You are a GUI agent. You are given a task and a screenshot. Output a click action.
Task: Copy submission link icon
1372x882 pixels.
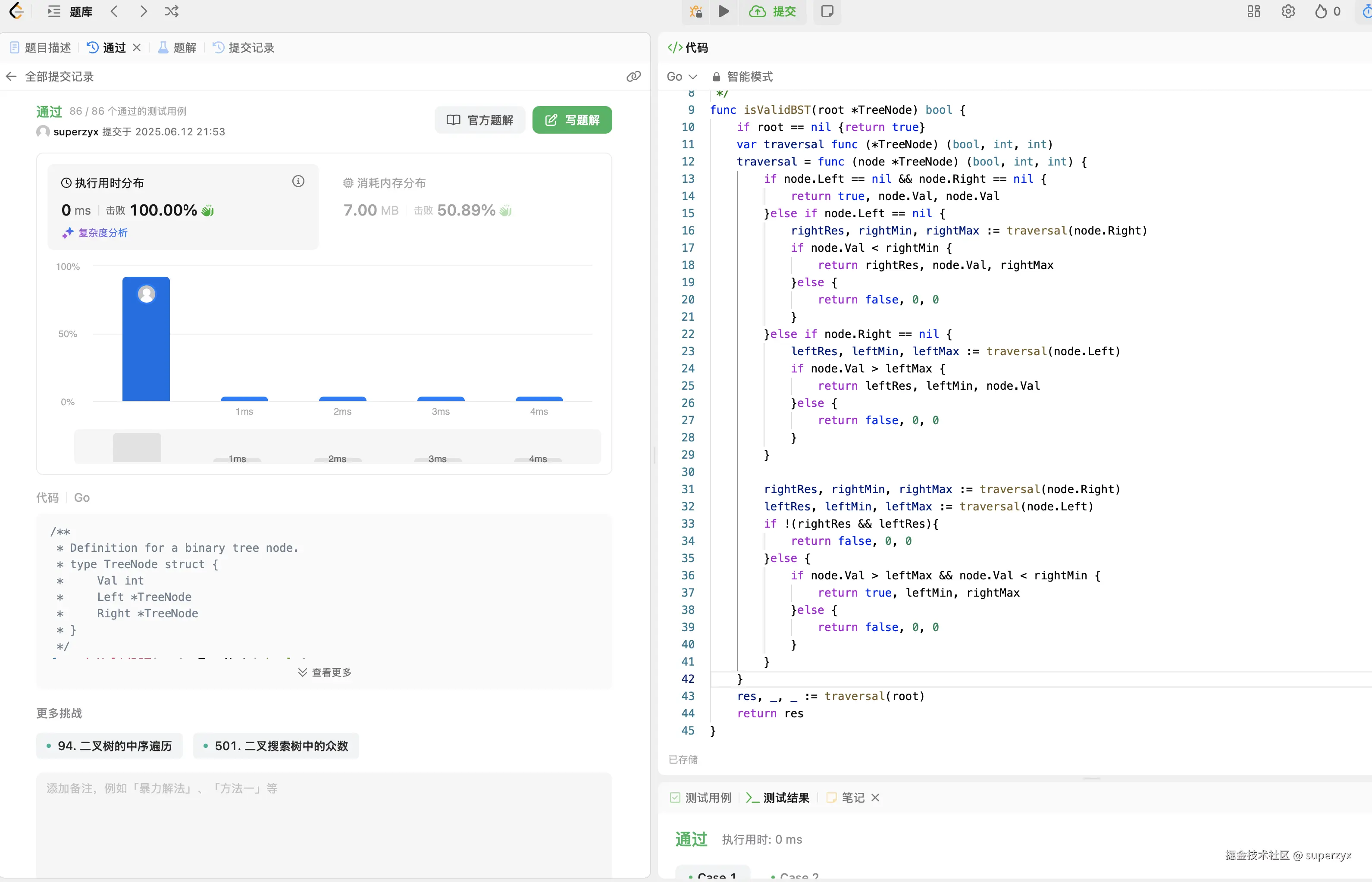coord(633,76)
